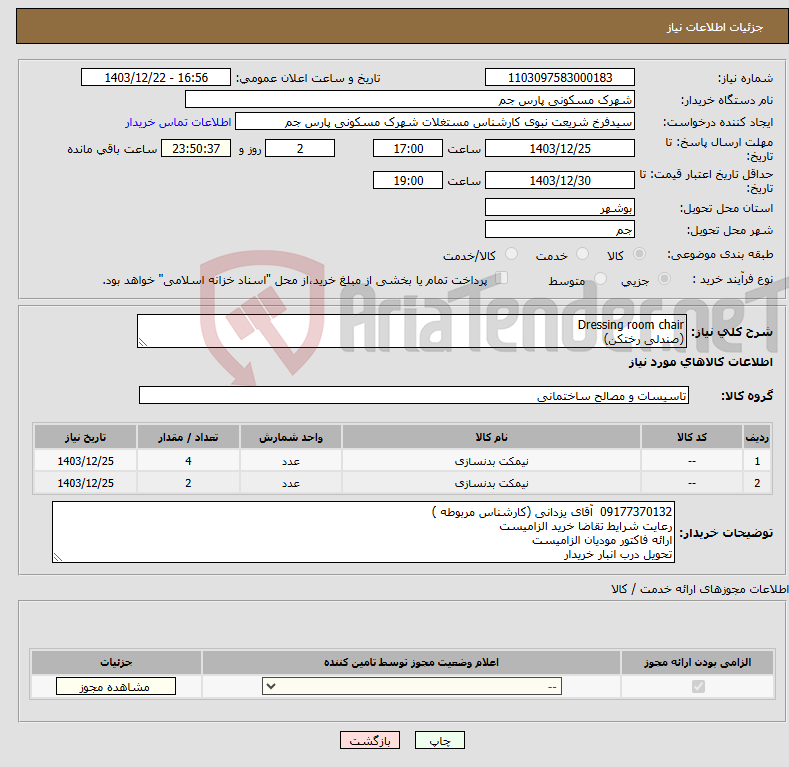The height and width of the screenshot is (767, 789).
Task: Click the اعلام وضعیت مجوز توسط تامین کننده header
Action: coord(411,662)
